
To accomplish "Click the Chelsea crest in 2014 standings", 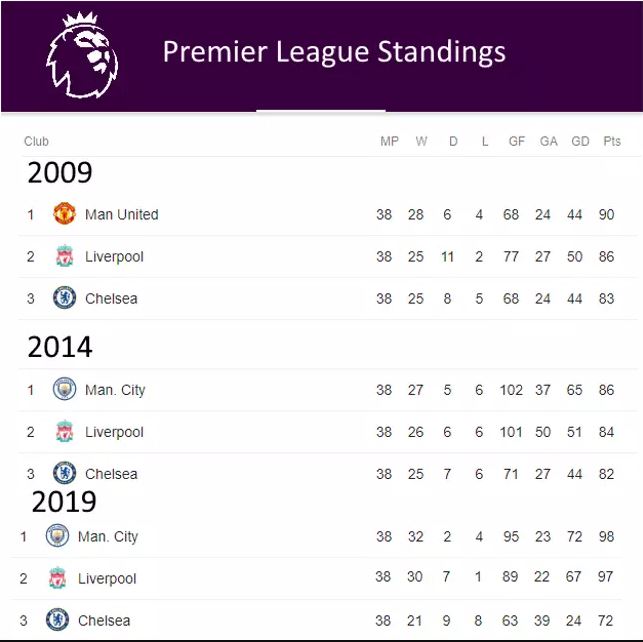I will pos(64,473).
